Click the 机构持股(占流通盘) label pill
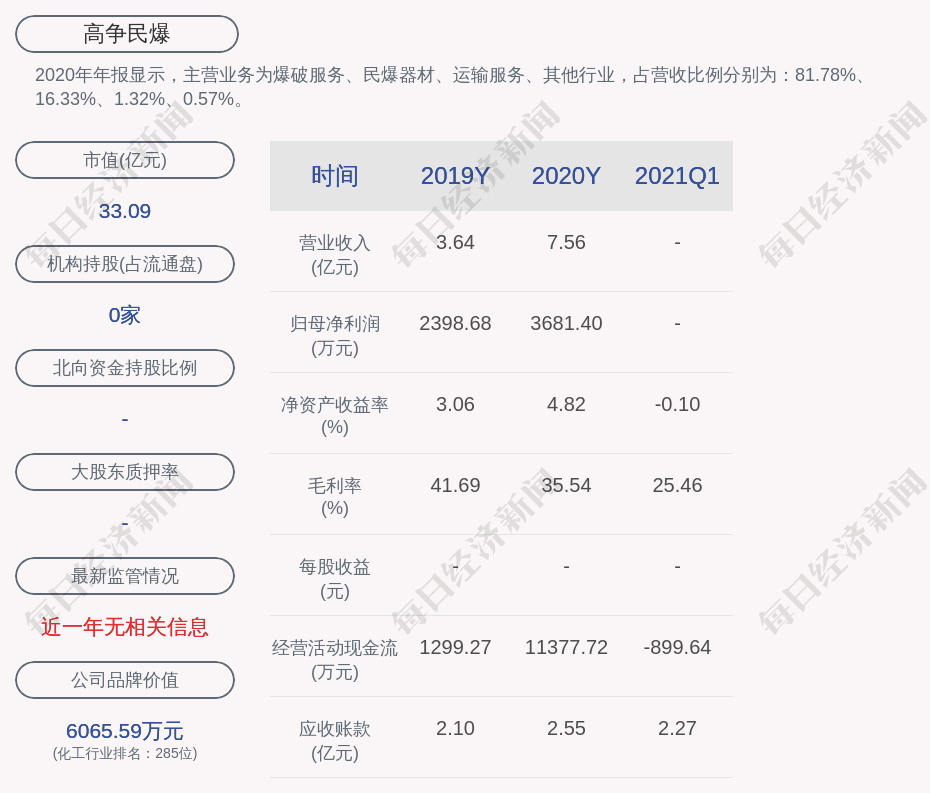 click(x=125, y=264)
